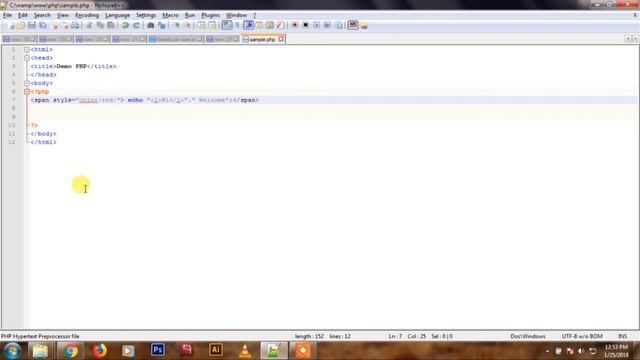The height and width of the screenshot is (360, 640).
Task: Click the Zoom Out toolbar icon
Action: [187, 26]
